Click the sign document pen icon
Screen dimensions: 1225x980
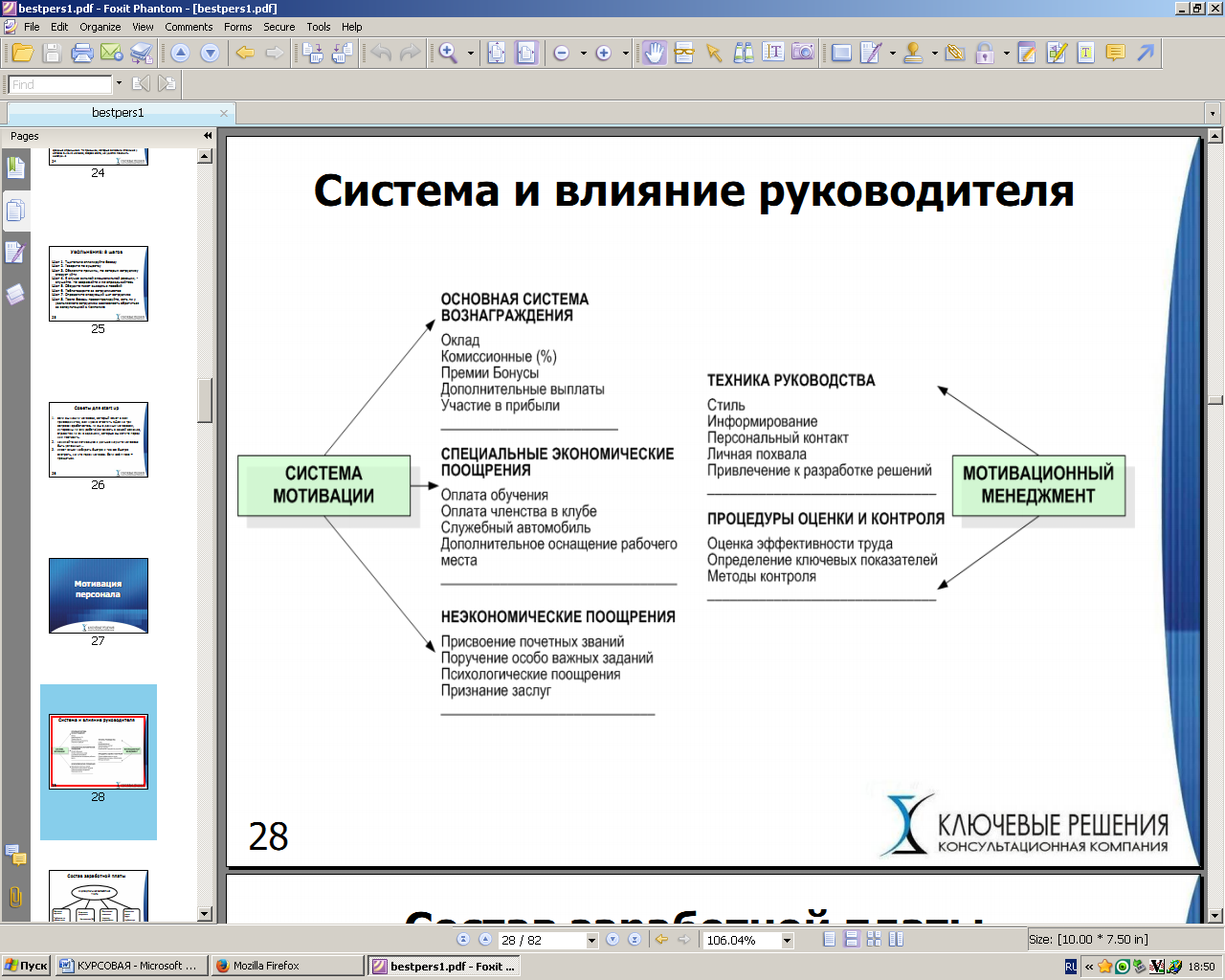pos(871,54)
